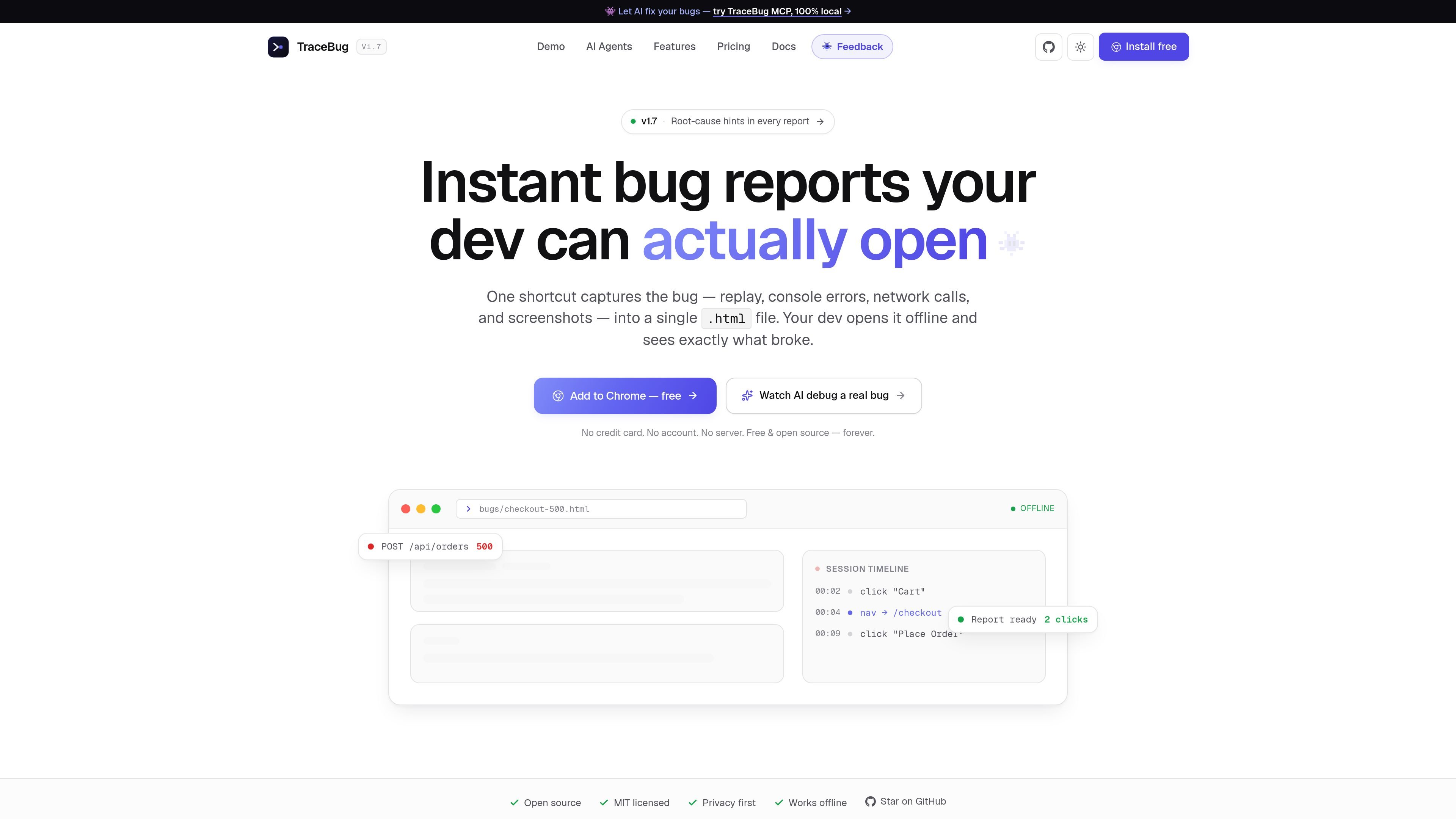The width and height of the screenshot is (1456, 819).
Task: Toggle the light/dark theme sun icon
Action: (1080, 47)
